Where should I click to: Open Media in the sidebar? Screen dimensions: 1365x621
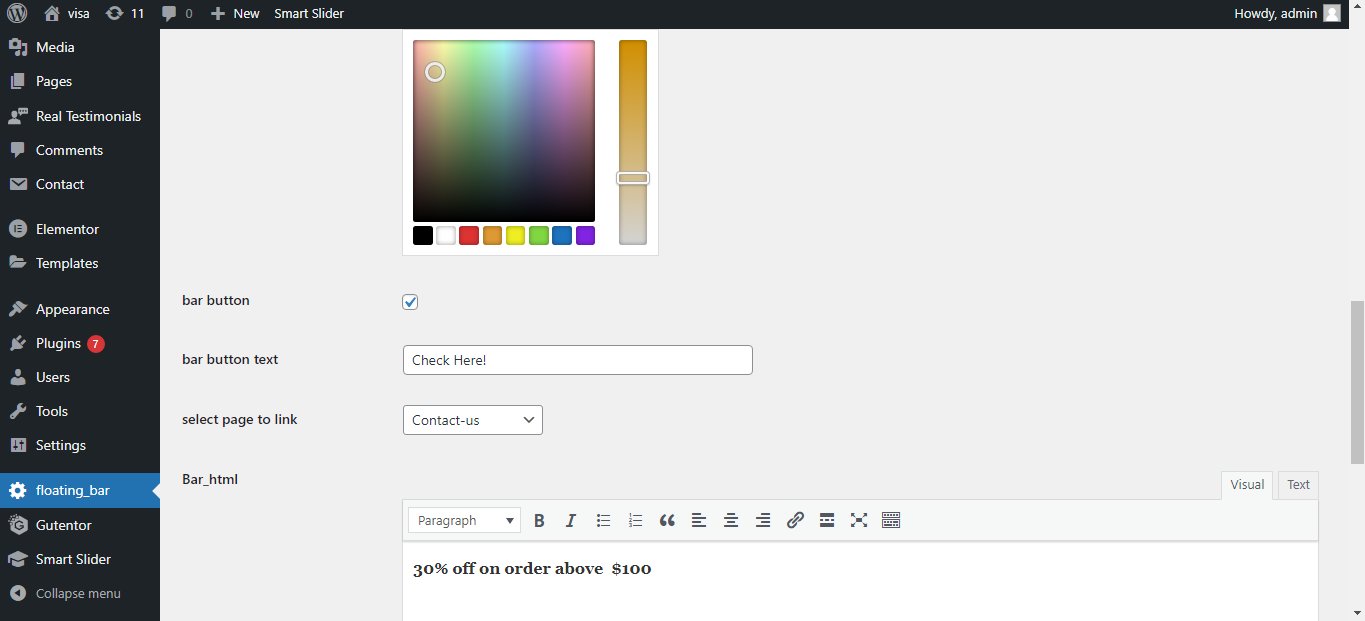(x=80, y=47)
